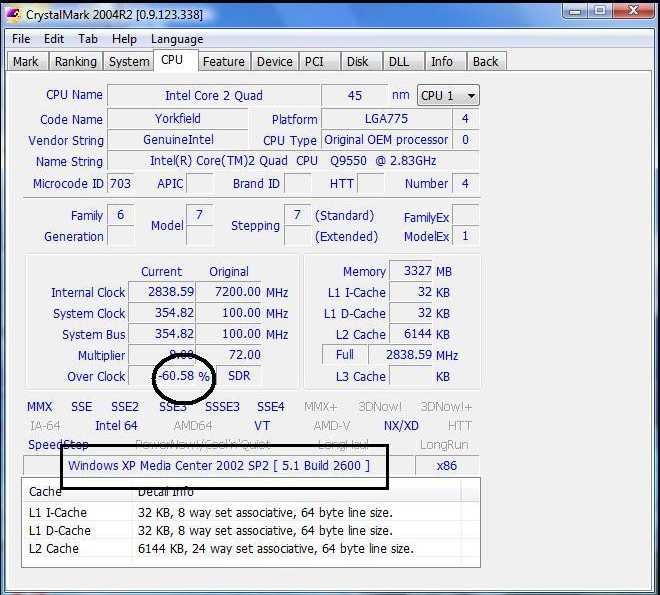Maximize the CrystalMark window

600,11
